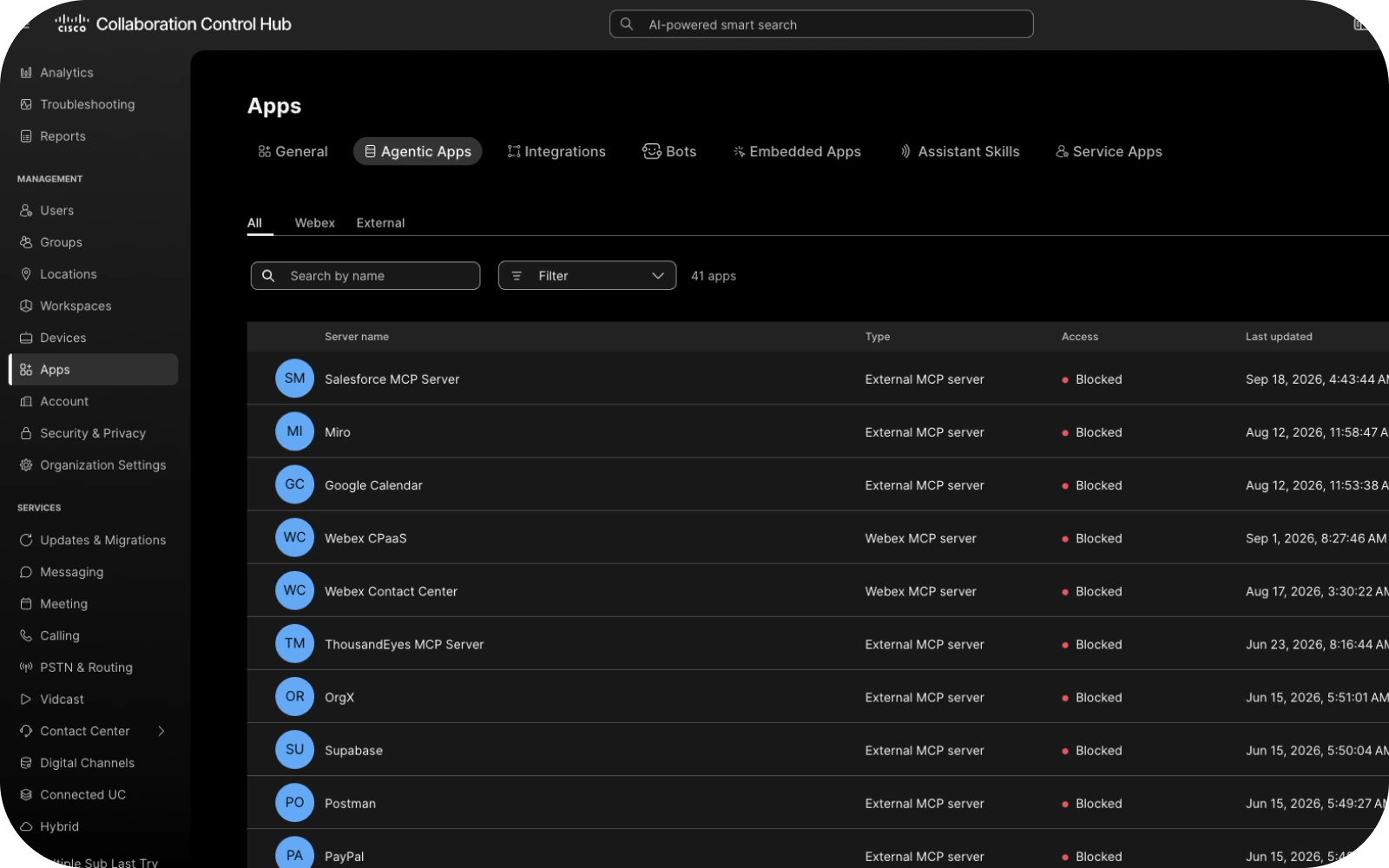
Task: Click the Search by name field
Action: tap(365, 276)
